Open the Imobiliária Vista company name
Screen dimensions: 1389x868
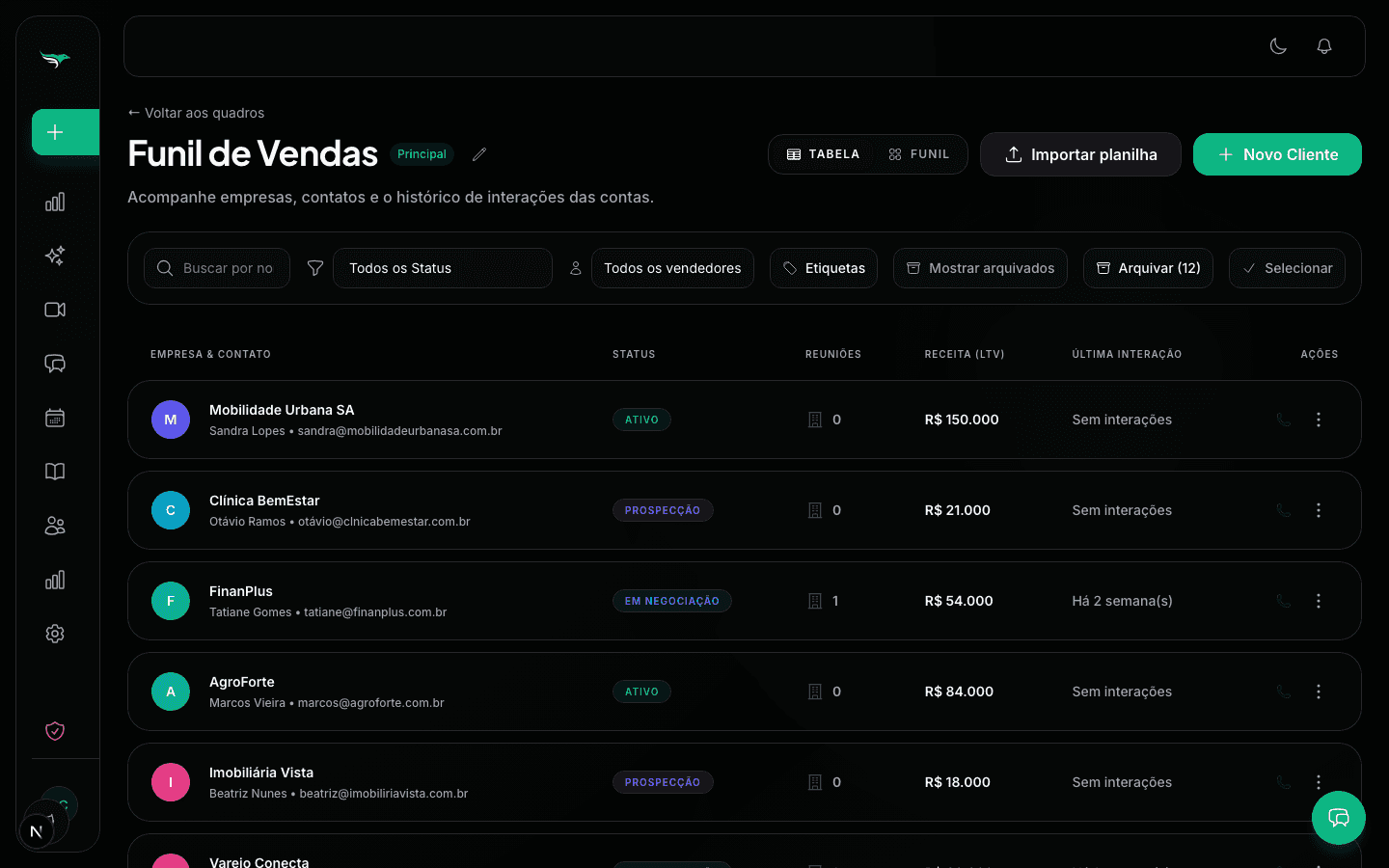click(261, 773)
